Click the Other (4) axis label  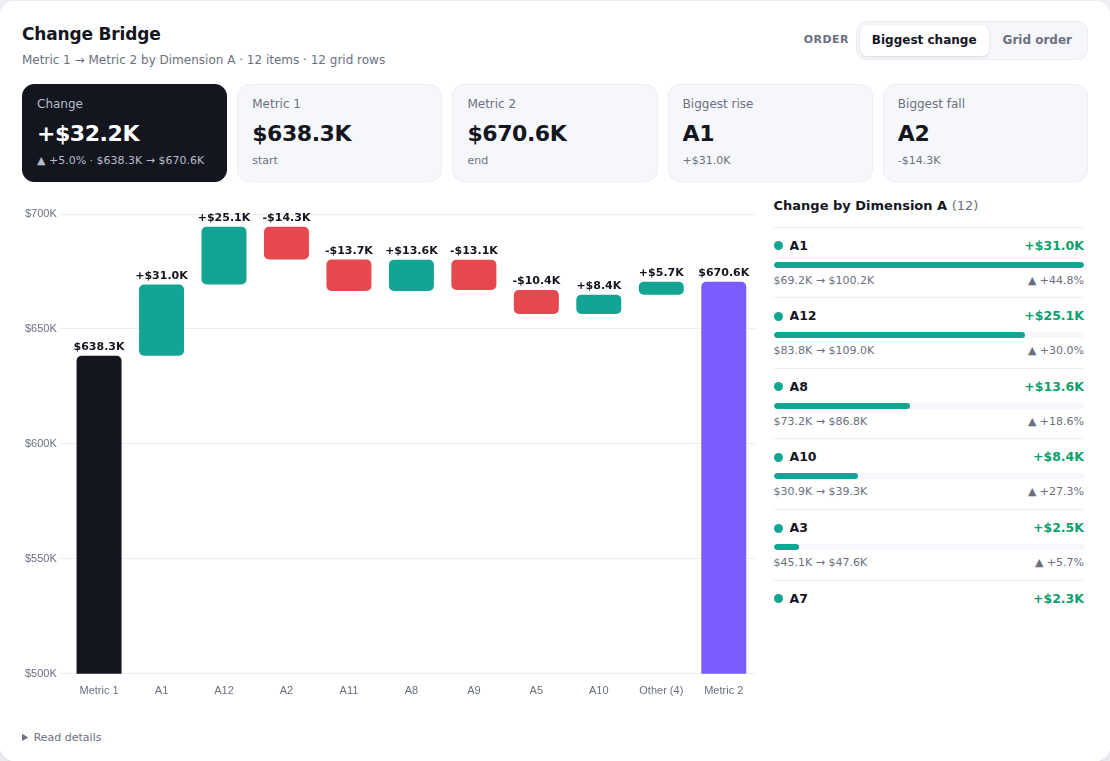[x=661, y=690]
